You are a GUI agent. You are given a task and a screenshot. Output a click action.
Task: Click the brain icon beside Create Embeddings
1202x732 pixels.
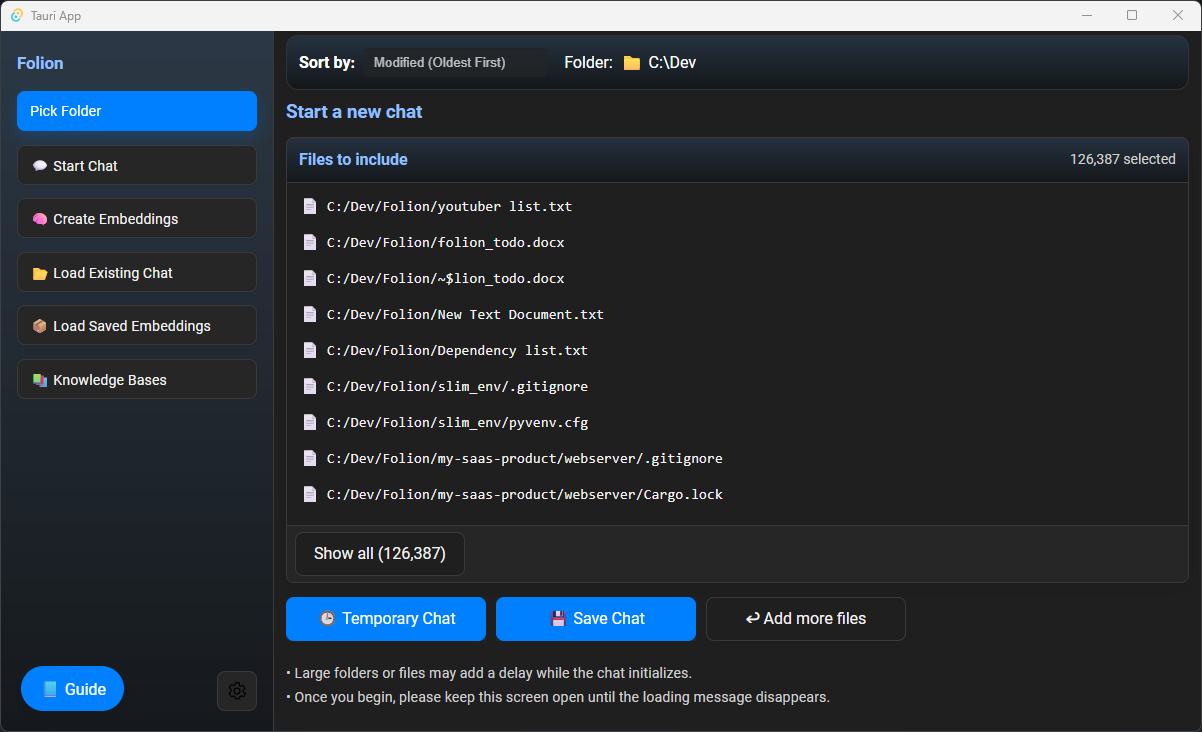tap(40, 219)
